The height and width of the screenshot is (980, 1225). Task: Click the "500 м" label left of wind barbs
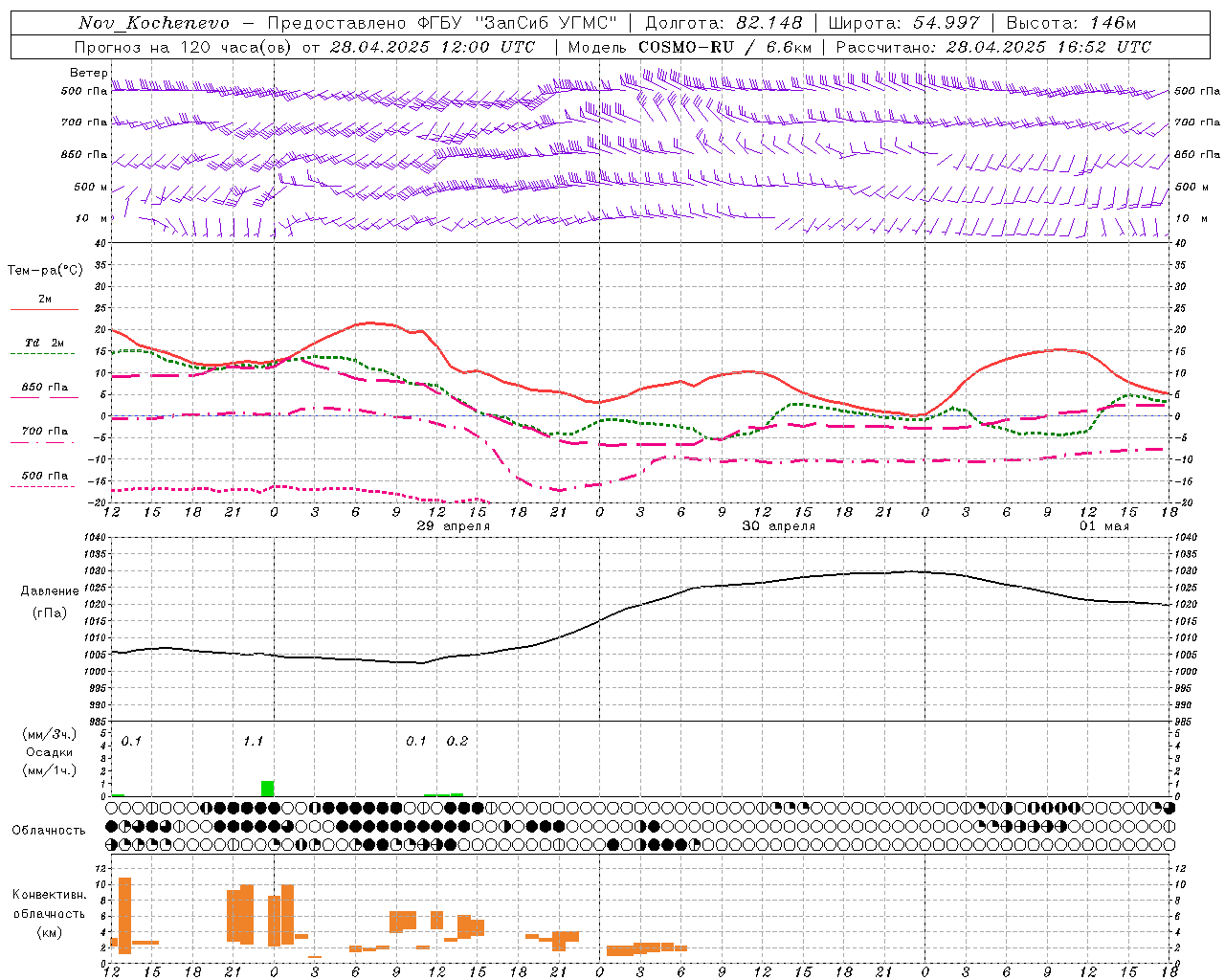tap(92, 187)
